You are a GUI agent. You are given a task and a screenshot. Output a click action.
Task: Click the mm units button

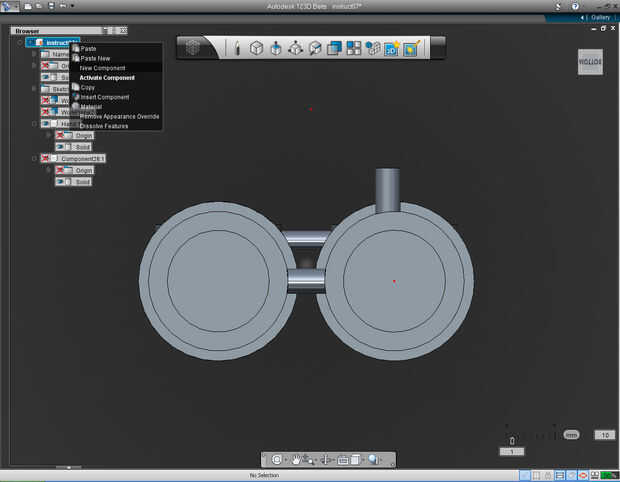(x=571, y=435)
